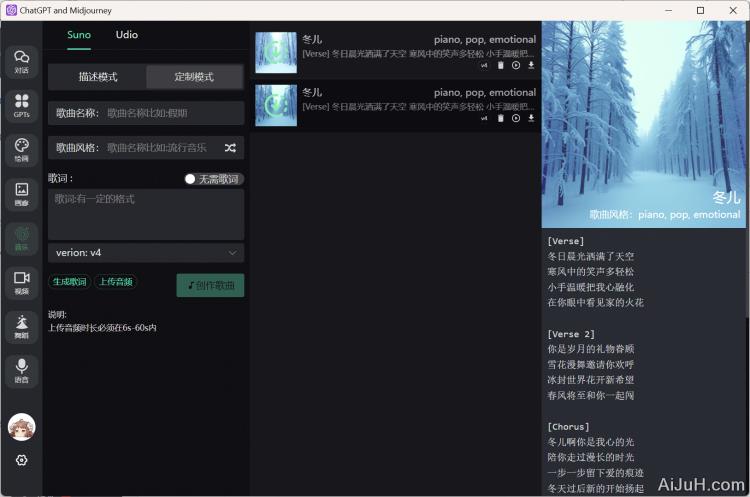Download the second 冬儿 song

coord(531,118)
